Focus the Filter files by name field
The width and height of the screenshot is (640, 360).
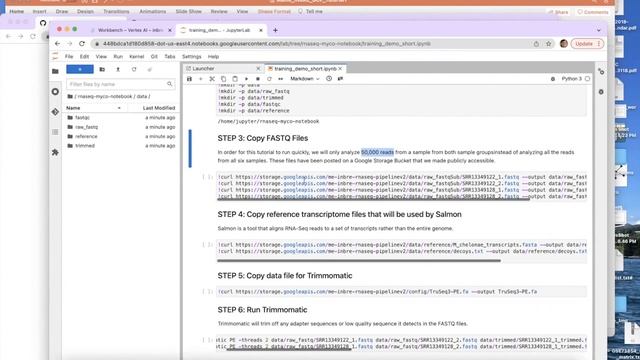[x=121, y=84]
